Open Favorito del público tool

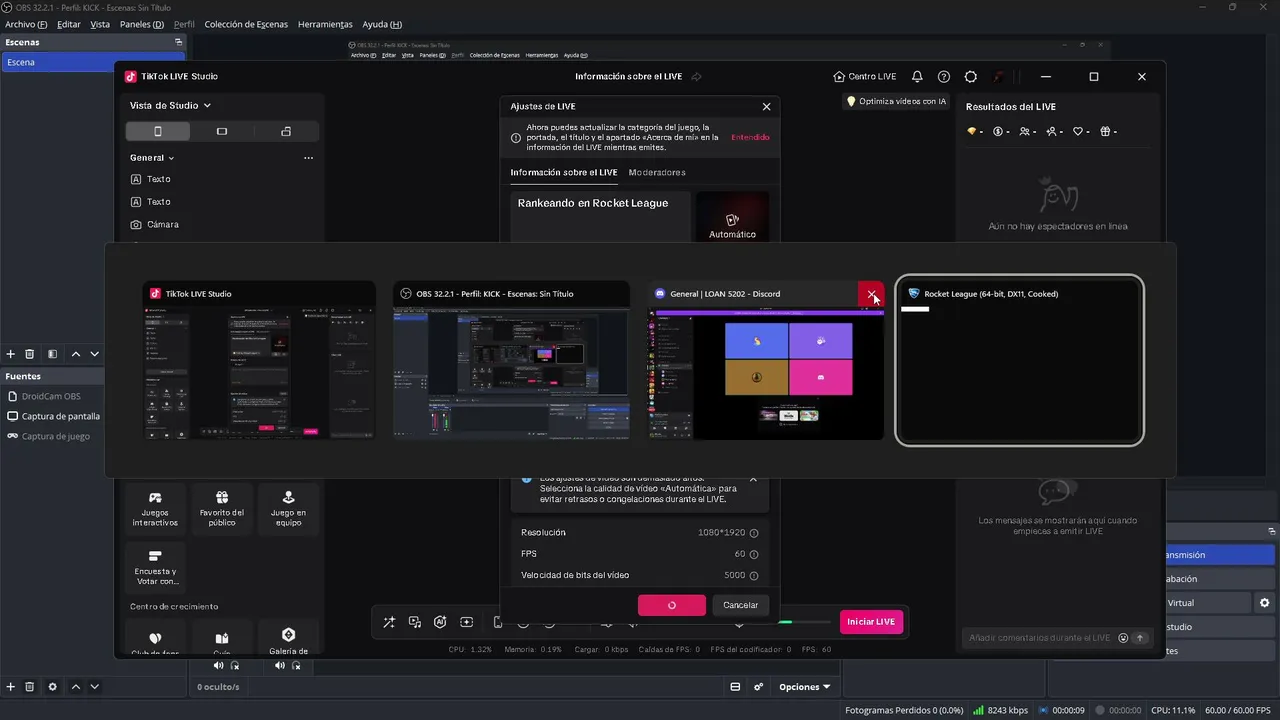point(222,510)
